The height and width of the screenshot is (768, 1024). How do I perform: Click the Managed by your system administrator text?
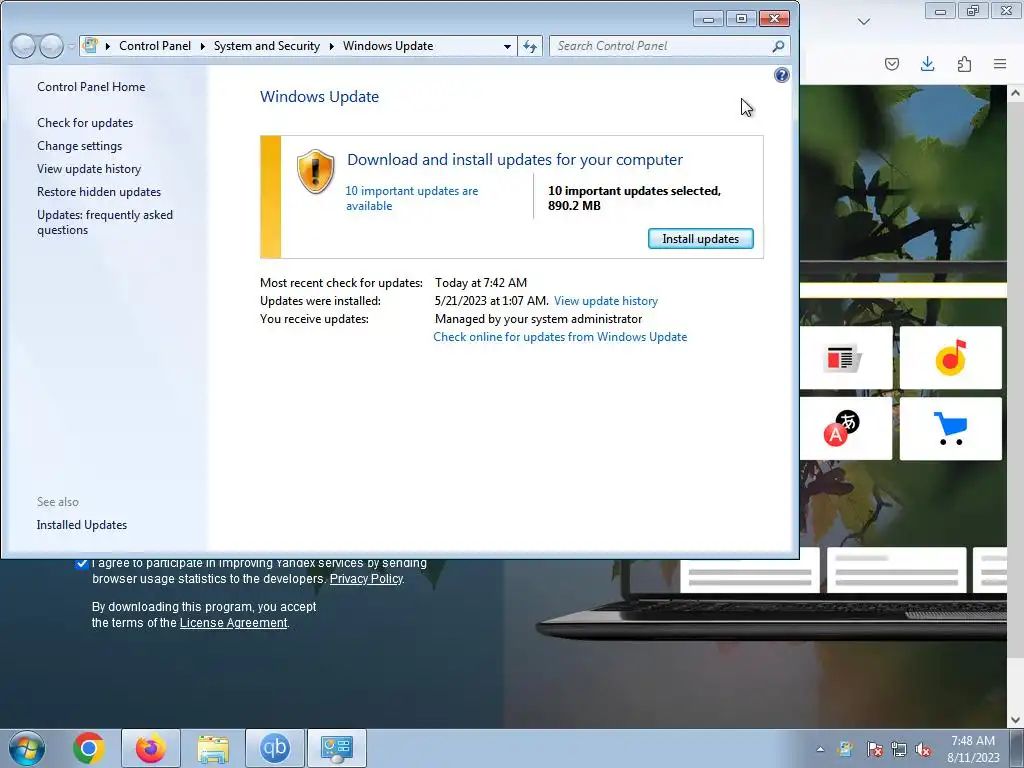click(x=538, y=319)
